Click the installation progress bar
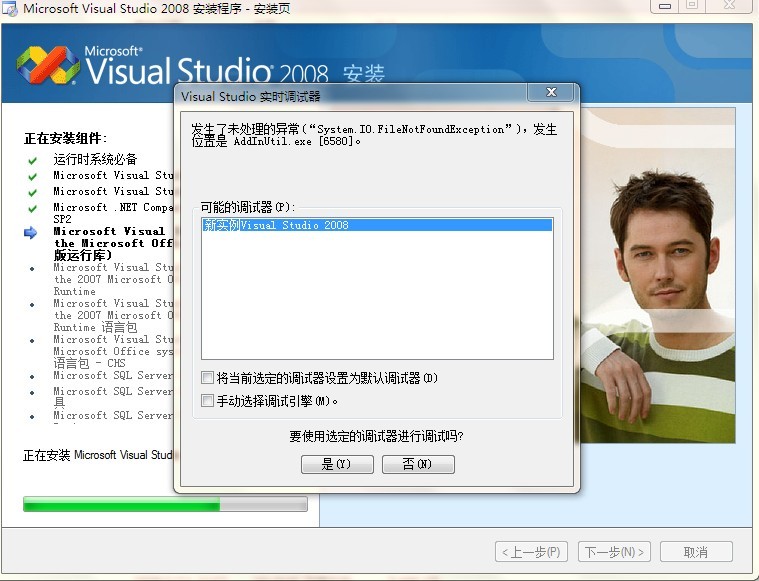Image resolution: width=759 pixels, height=581 pixels. [x=165, y=504]
